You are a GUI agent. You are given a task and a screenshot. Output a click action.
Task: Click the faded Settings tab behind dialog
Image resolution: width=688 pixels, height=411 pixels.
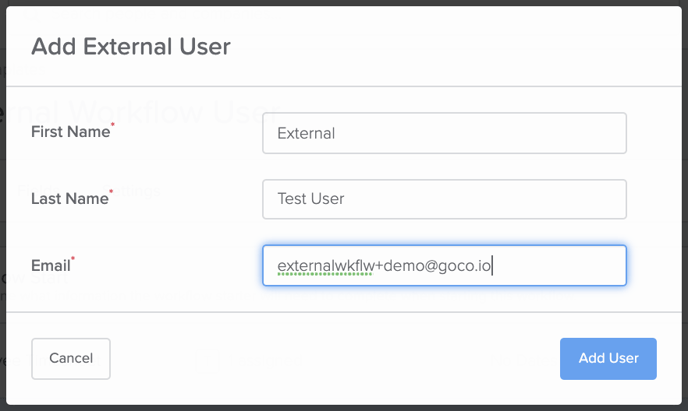(x=132, y=191)
